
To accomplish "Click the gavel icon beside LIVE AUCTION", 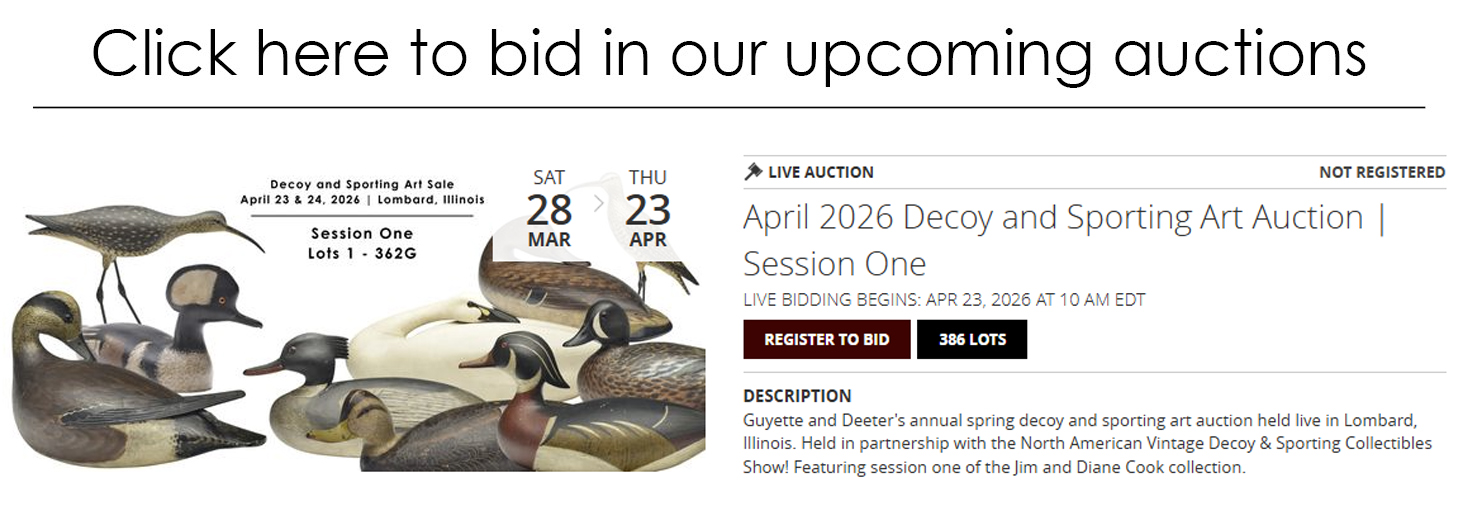I will (x=753, y=172).
